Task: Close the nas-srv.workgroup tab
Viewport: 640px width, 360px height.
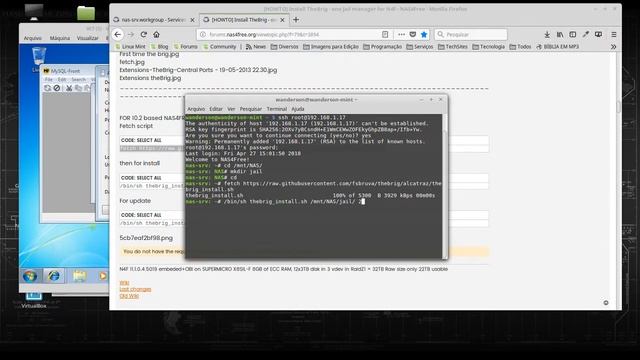Action: tap(192, 20)
